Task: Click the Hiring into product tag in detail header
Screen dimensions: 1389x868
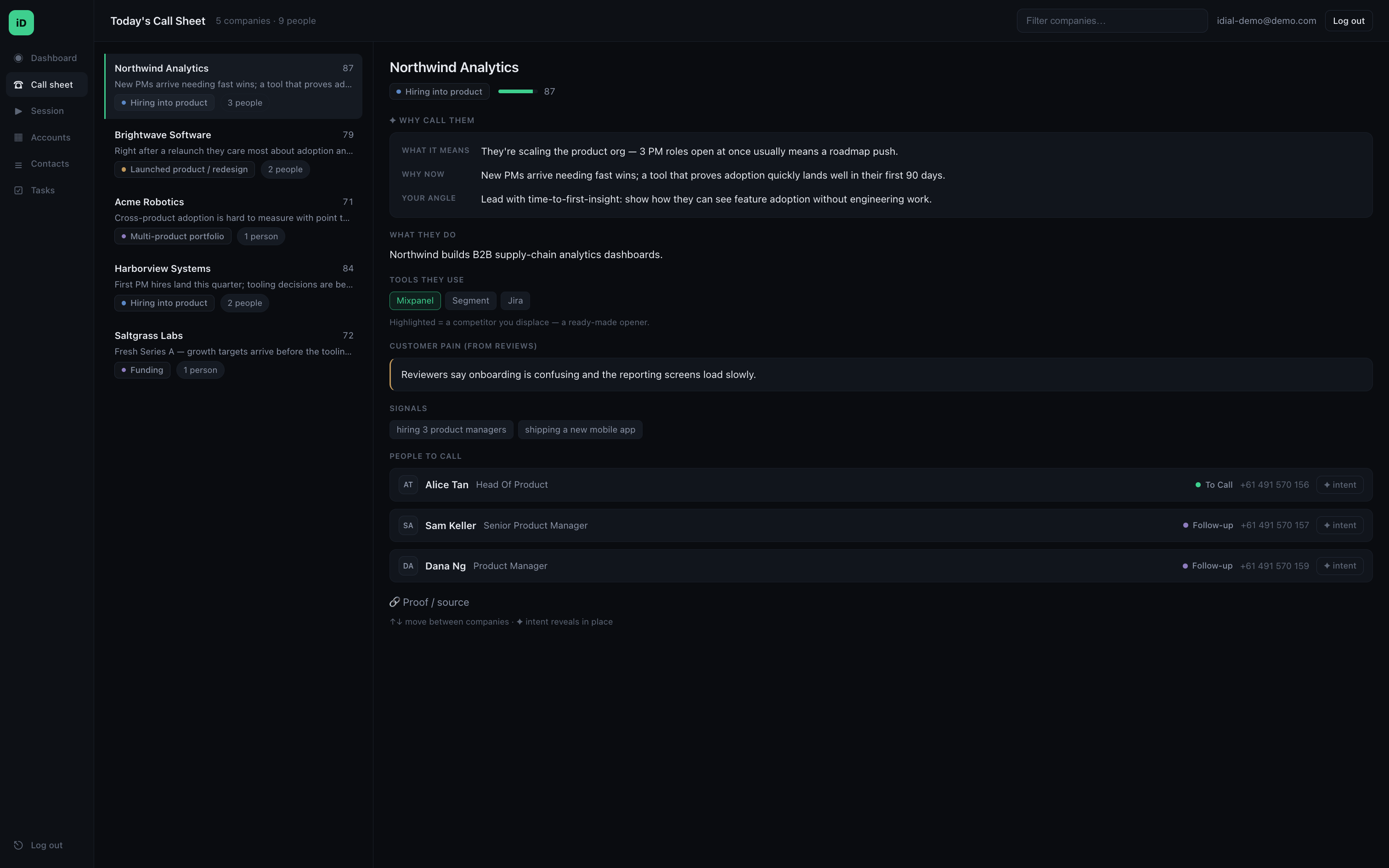Action: [x=439, y=91]
